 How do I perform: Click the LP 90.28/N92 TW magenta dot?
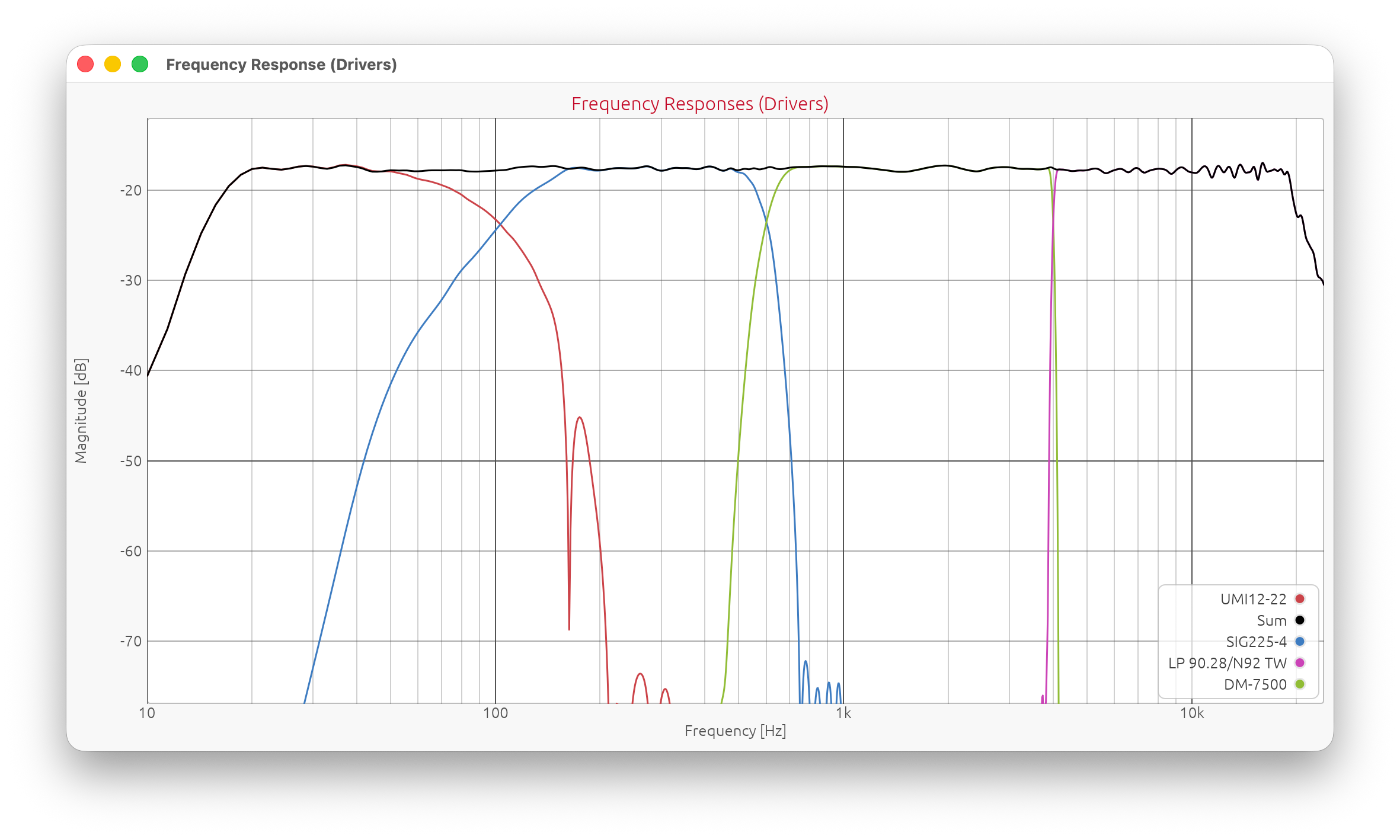click(x=1300, y=663)
